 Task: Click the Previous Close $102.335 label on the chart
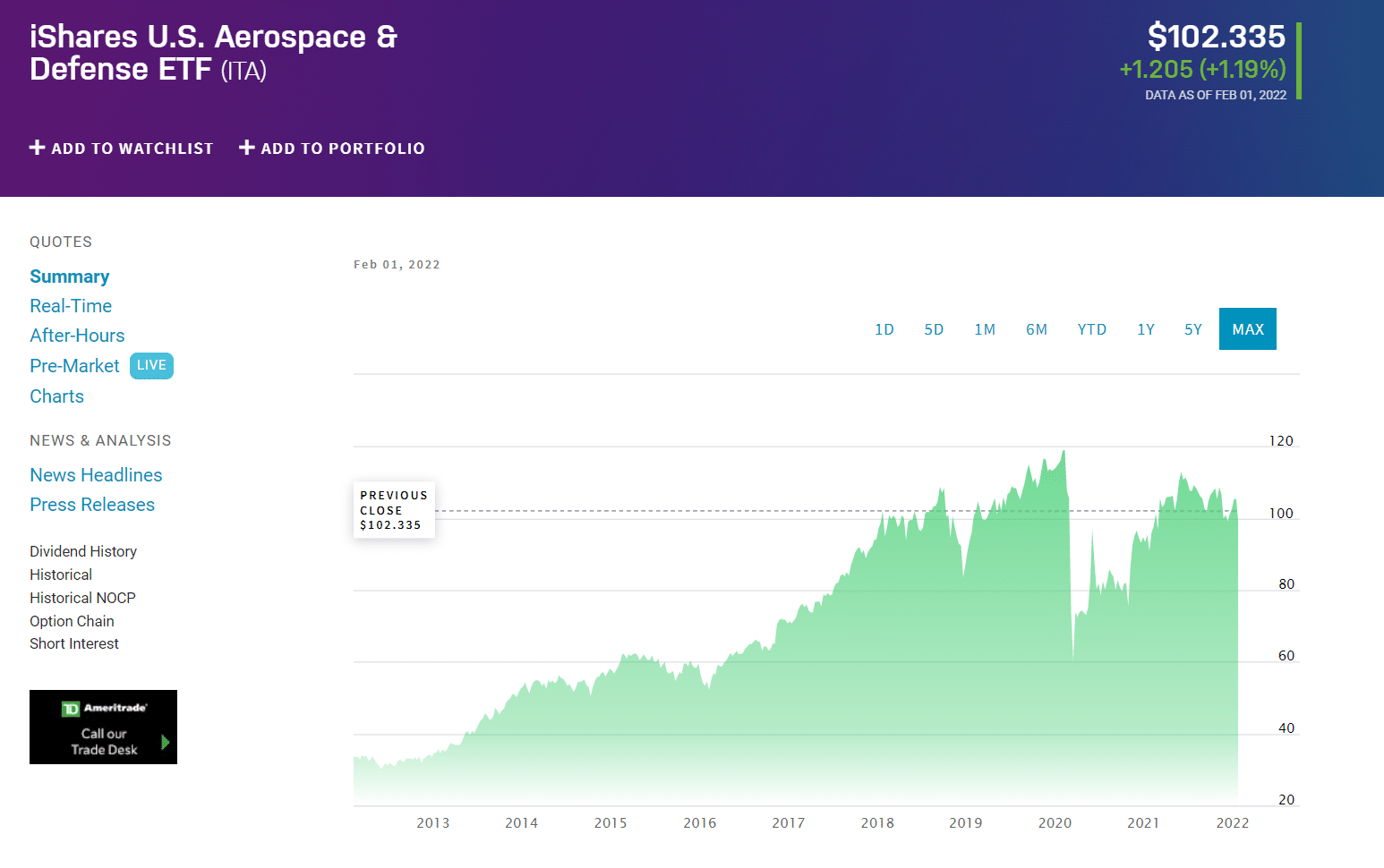(x=394, y=510)
